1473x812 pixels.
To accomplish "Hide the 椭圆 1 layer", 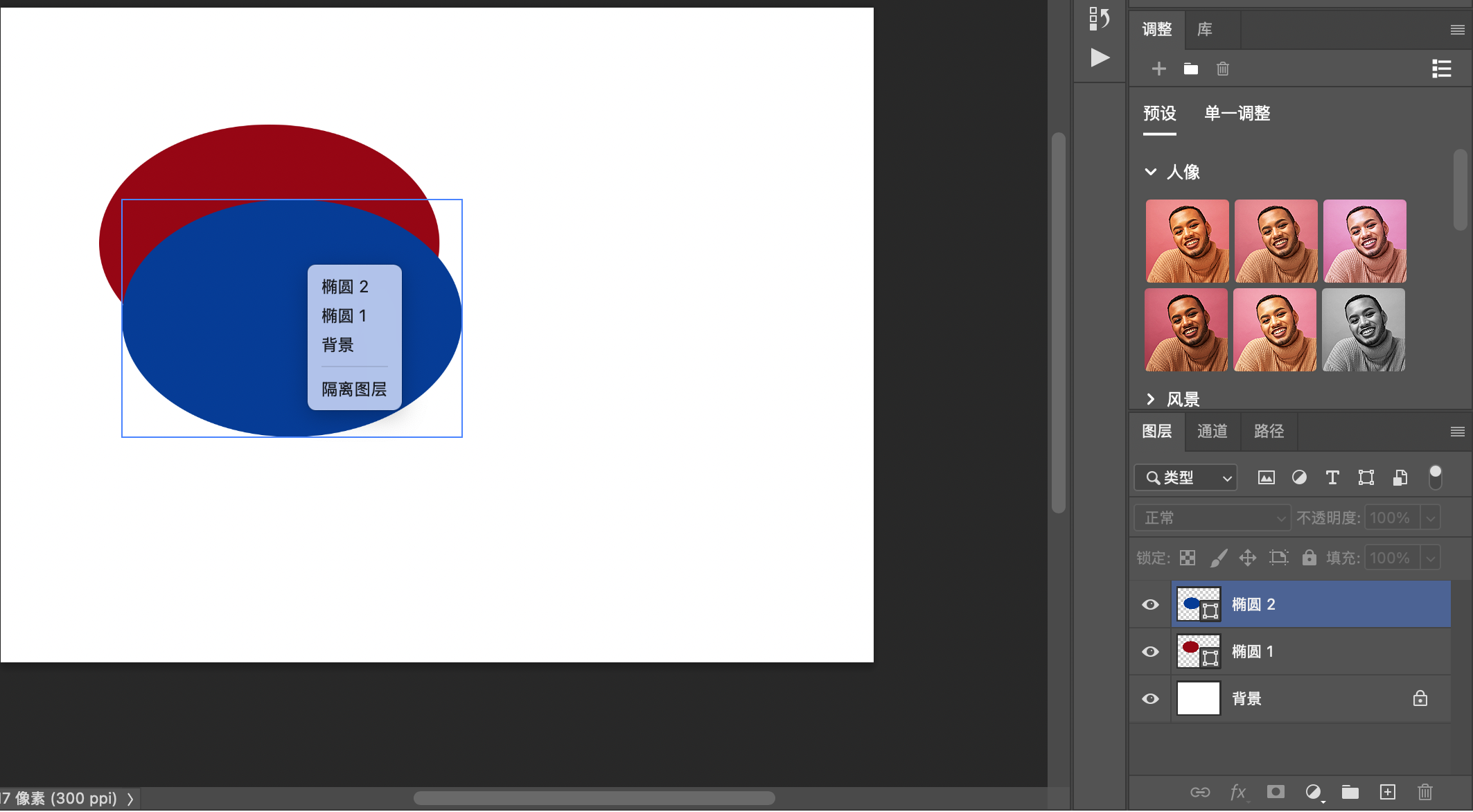I will click(1150, 651).
